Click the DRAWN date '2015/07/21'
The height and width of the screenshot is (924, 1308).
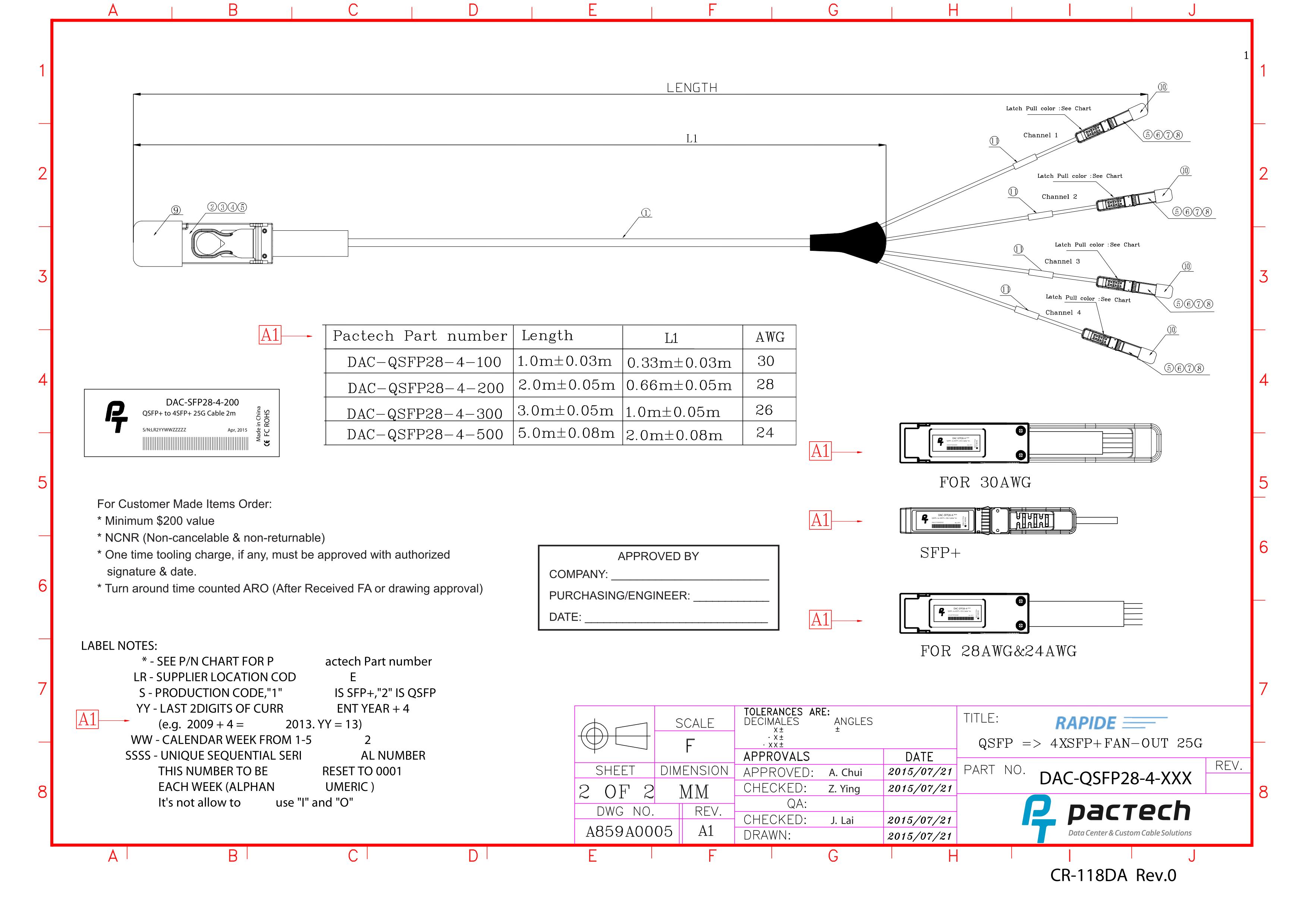coord(920,836)
